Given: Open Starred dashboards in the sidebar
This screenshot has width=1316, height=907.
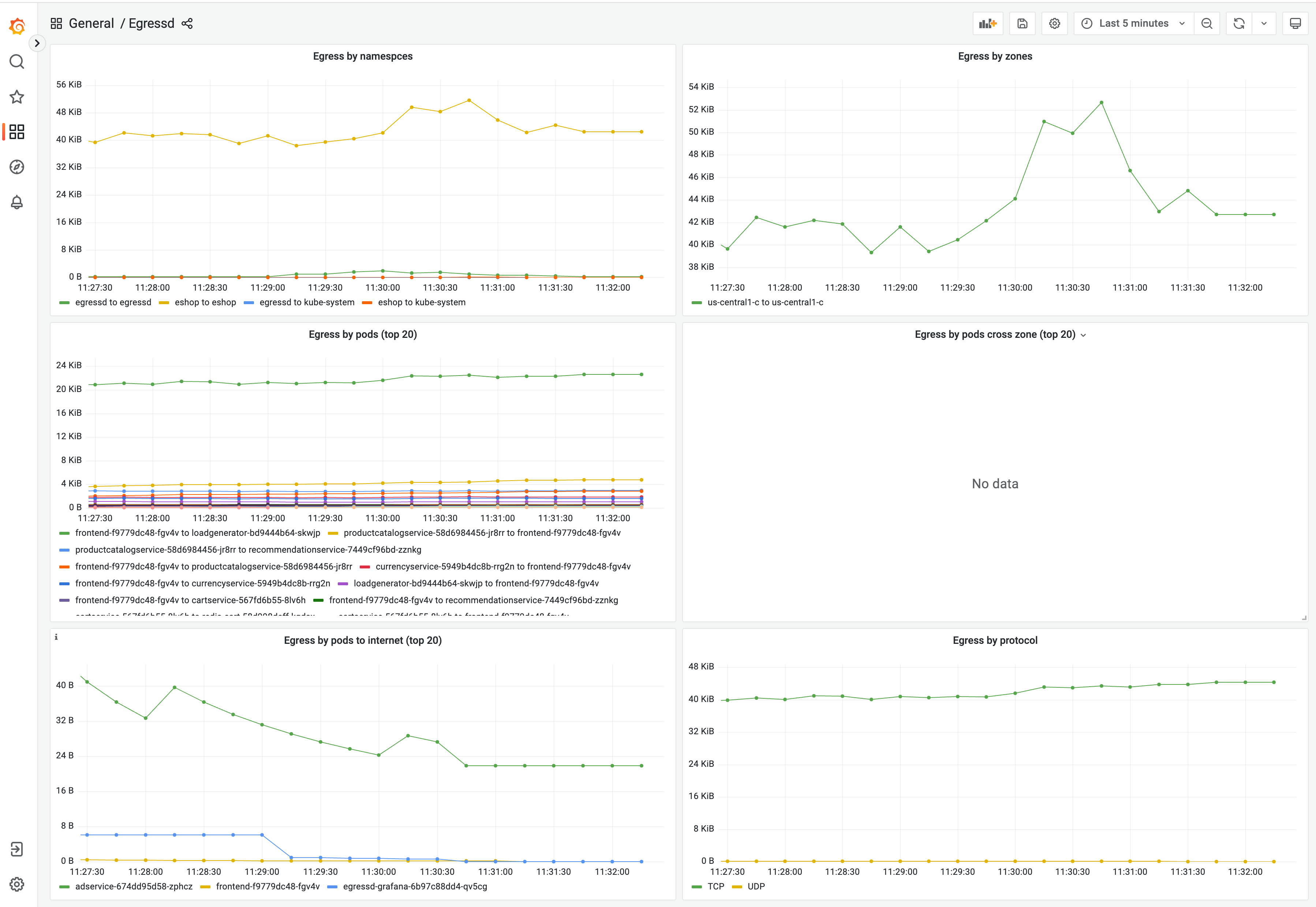Looking at the screenshot, I should [x=17, y=97].
